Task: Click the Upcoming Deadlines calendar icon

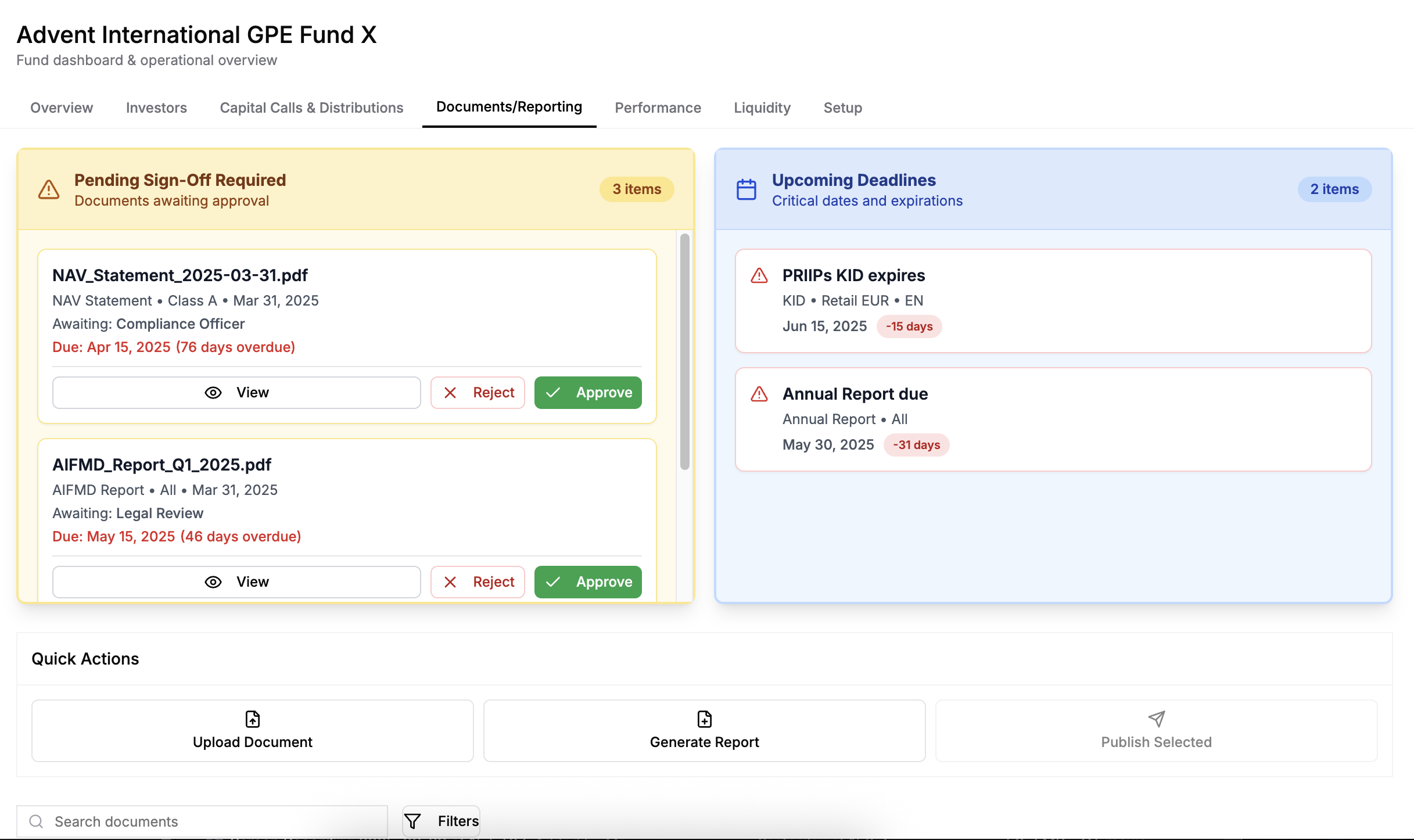Action: tap(747, 189)
